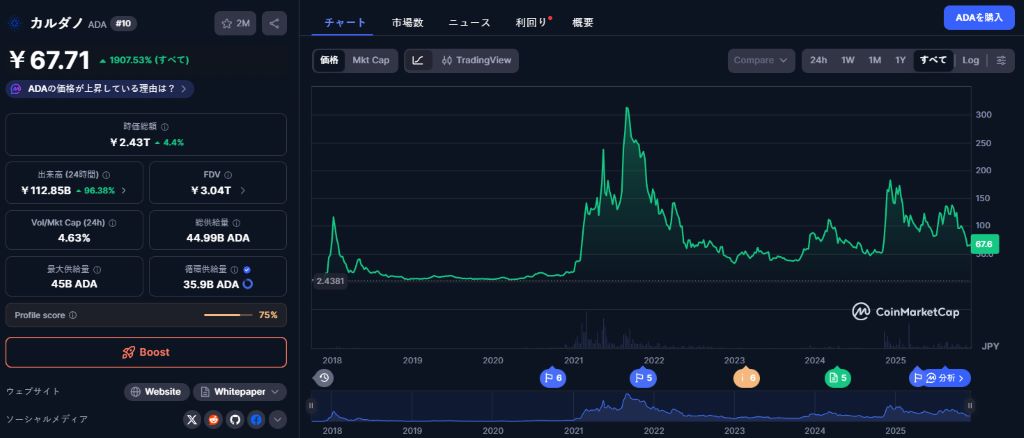
Task: Click the #10 rank badge
Action: click(123, 23)
